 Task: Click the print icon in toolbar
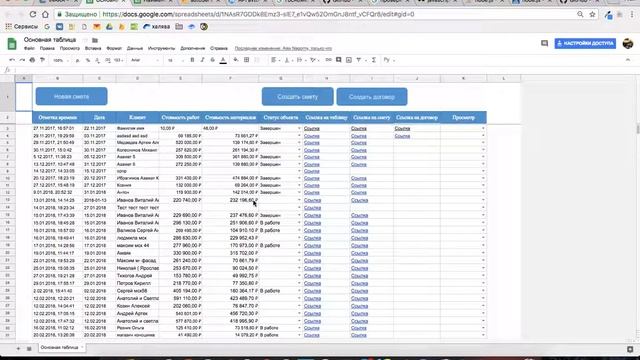pos(32,60)
